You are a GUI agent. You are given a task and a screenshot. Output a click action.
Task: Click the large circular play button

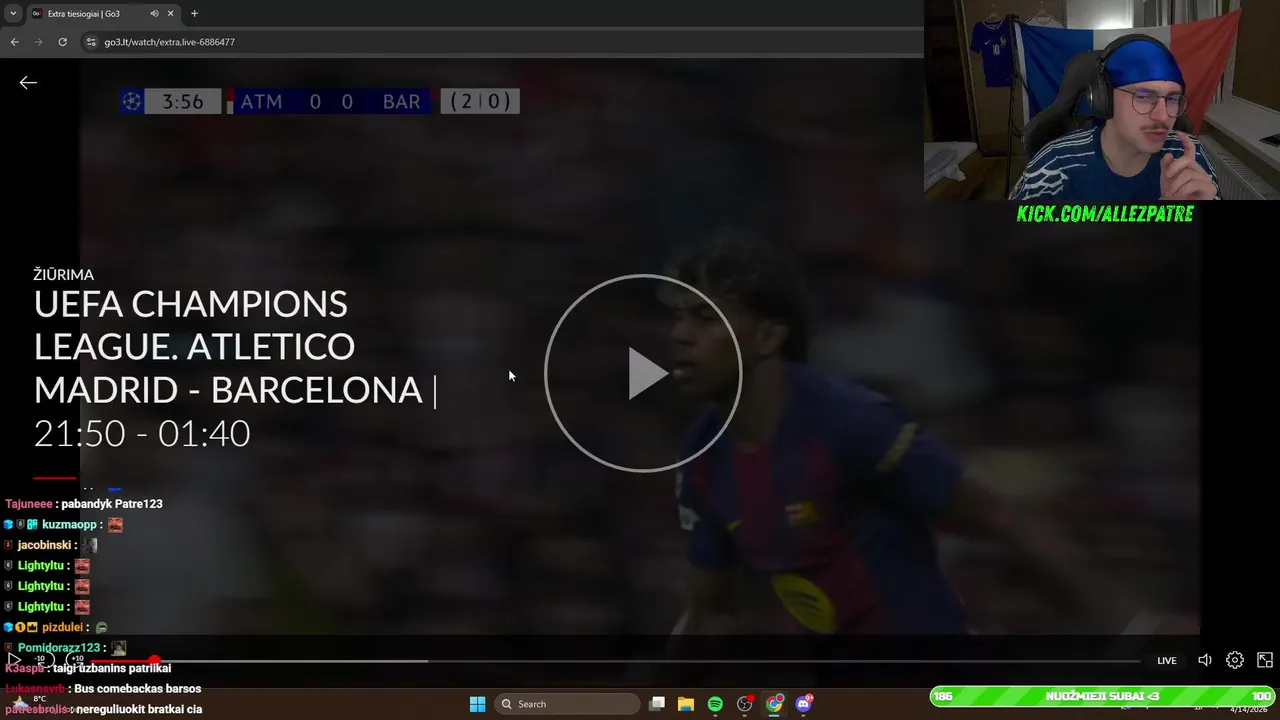pyautogui.click(x=643, y=373)
